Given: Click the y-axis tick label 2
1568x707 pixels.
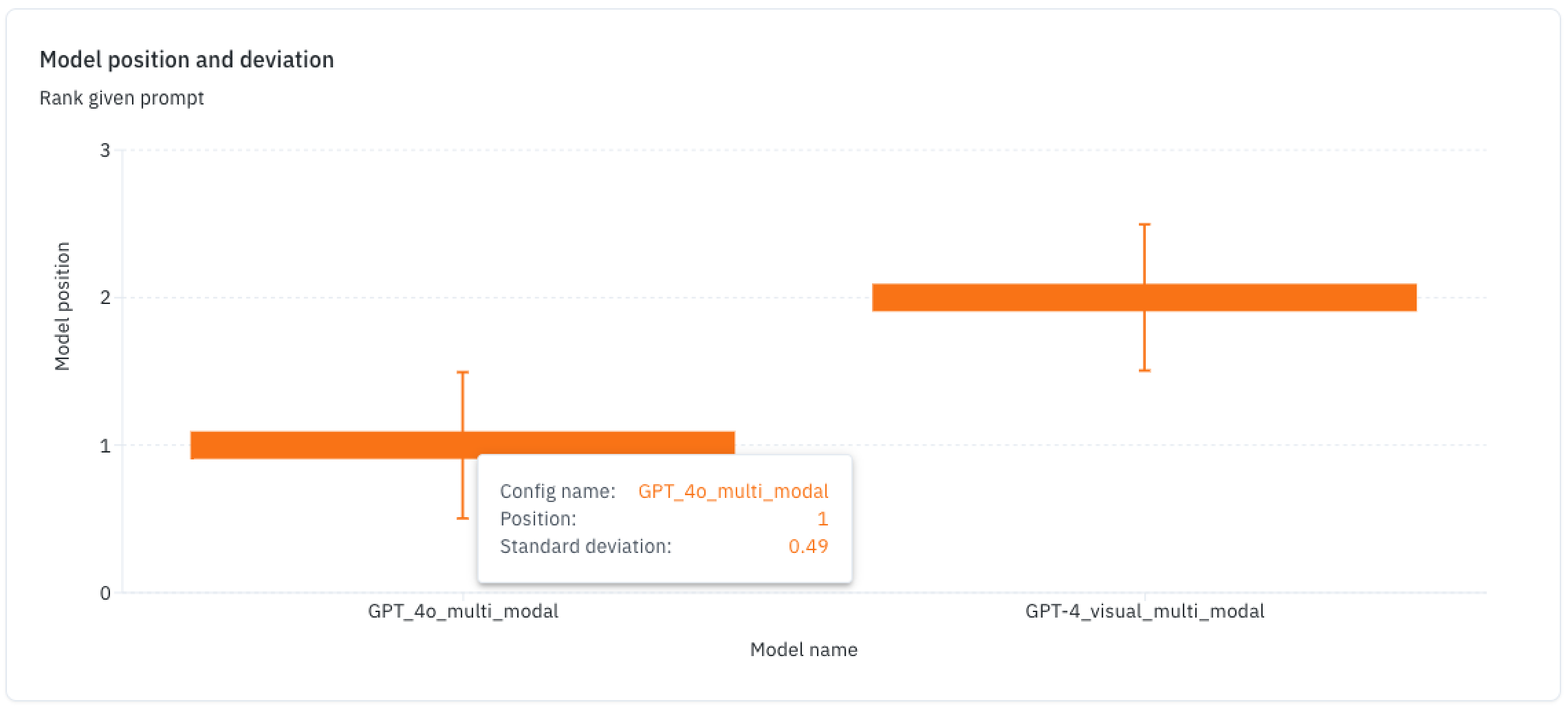Looking at the screenshot, I should (105, 298).
